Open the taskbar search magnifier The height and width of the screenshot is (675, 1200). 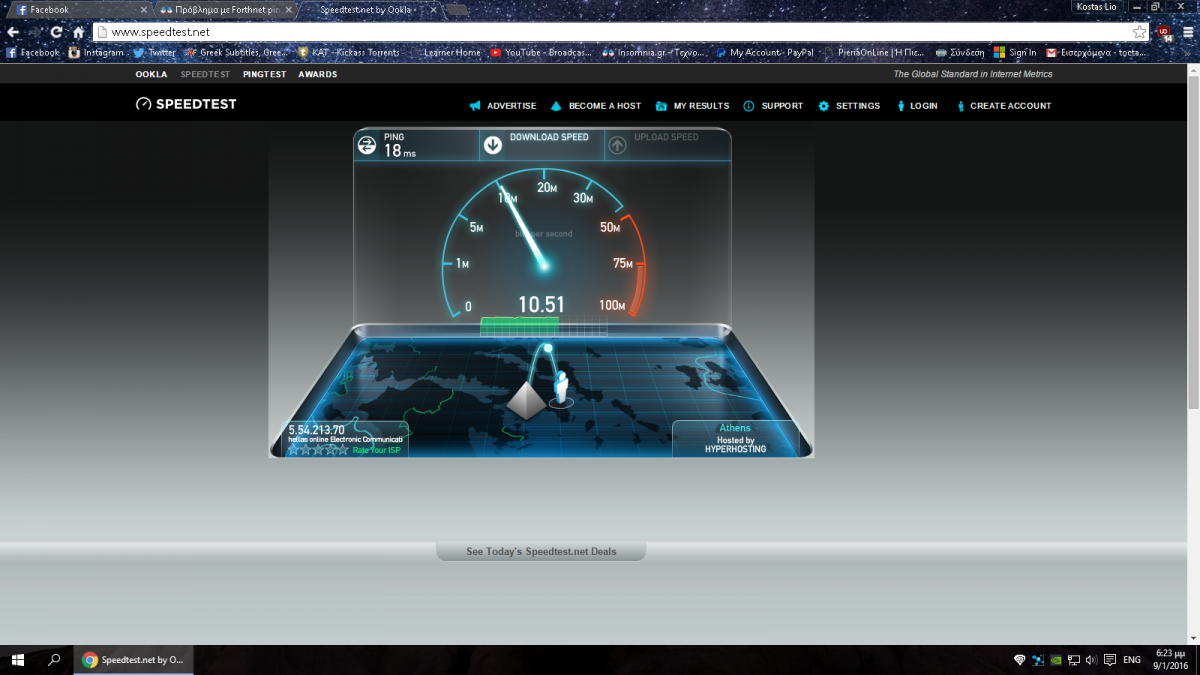55,660
